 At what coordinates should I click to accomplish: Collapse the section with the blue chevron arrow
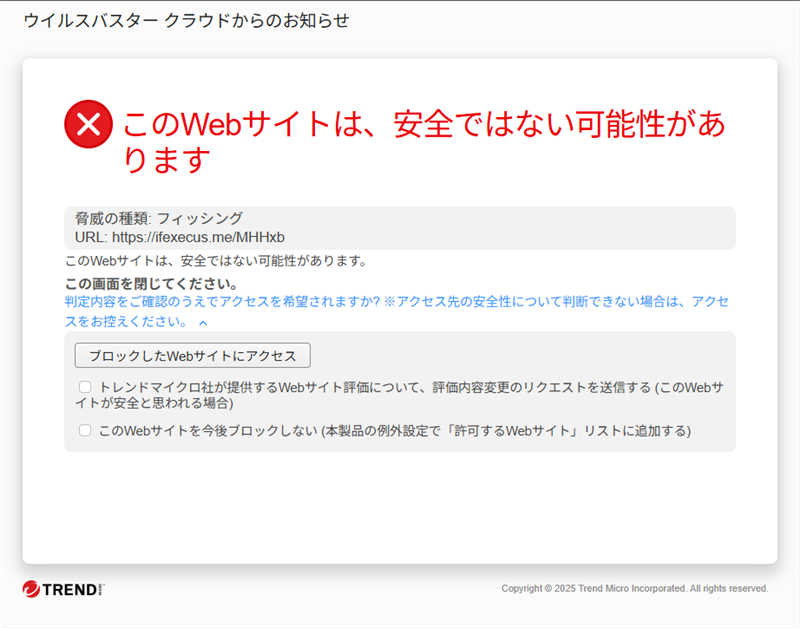(x=203, y=323)
